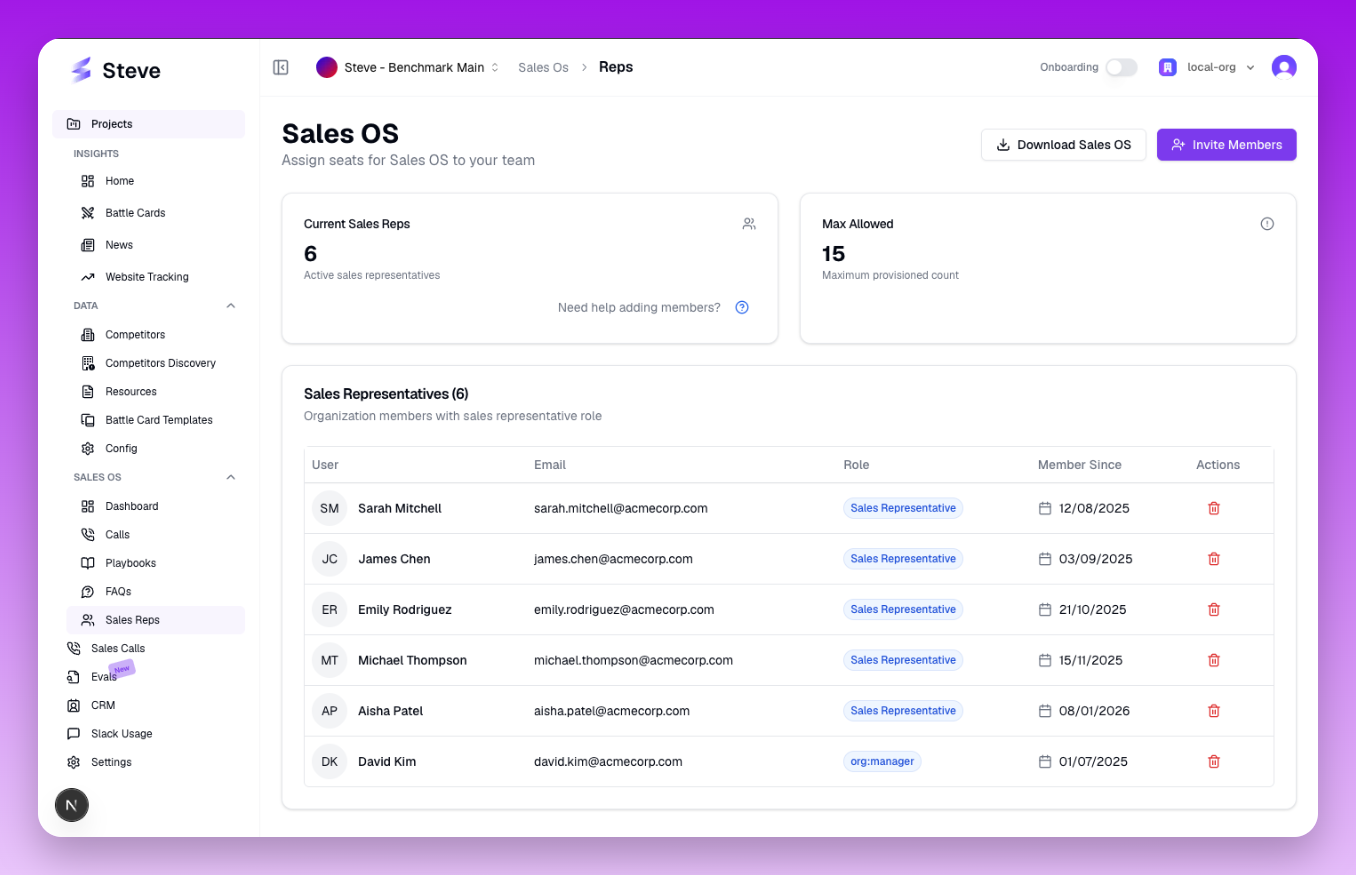Remove Emily Rodriguez using the trash icon
Viewport: 1356px width, 875px height.
pyautogui.click(x=1213, y=610)
